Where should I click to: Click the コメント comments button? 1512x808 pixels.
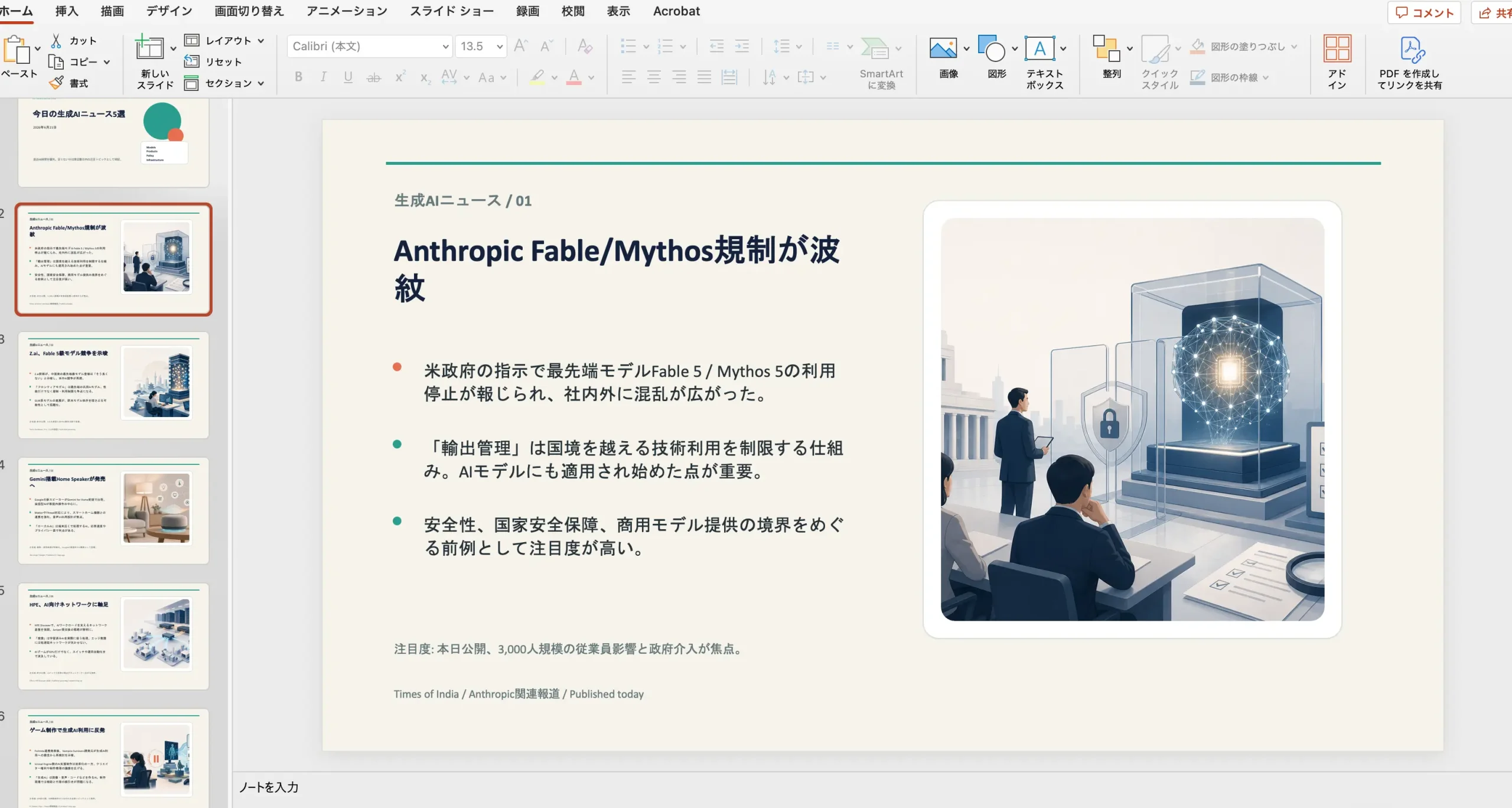click(1424, 12)
